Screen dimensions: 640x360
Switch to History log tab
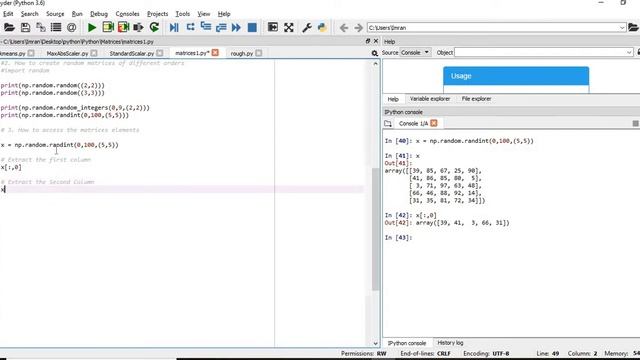point(450,343)
